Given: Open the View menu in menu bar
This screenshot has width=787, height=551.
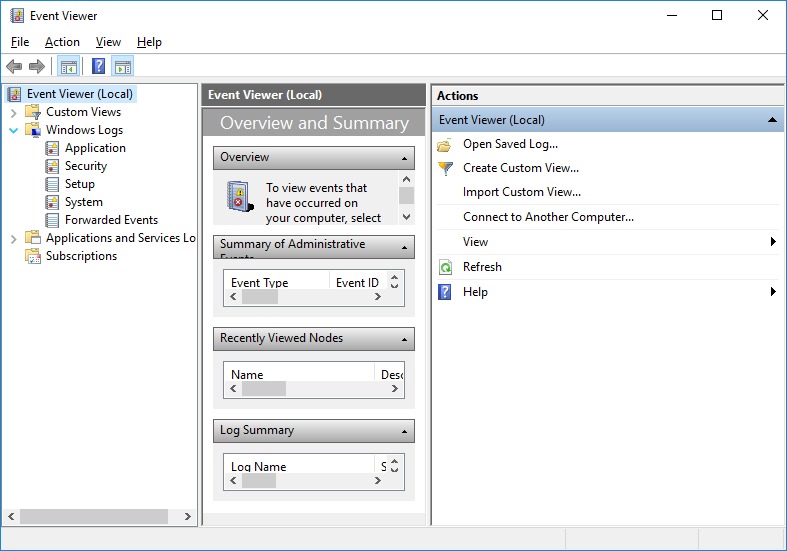Looking at the screenshot, I should click(x=108, y=42).
